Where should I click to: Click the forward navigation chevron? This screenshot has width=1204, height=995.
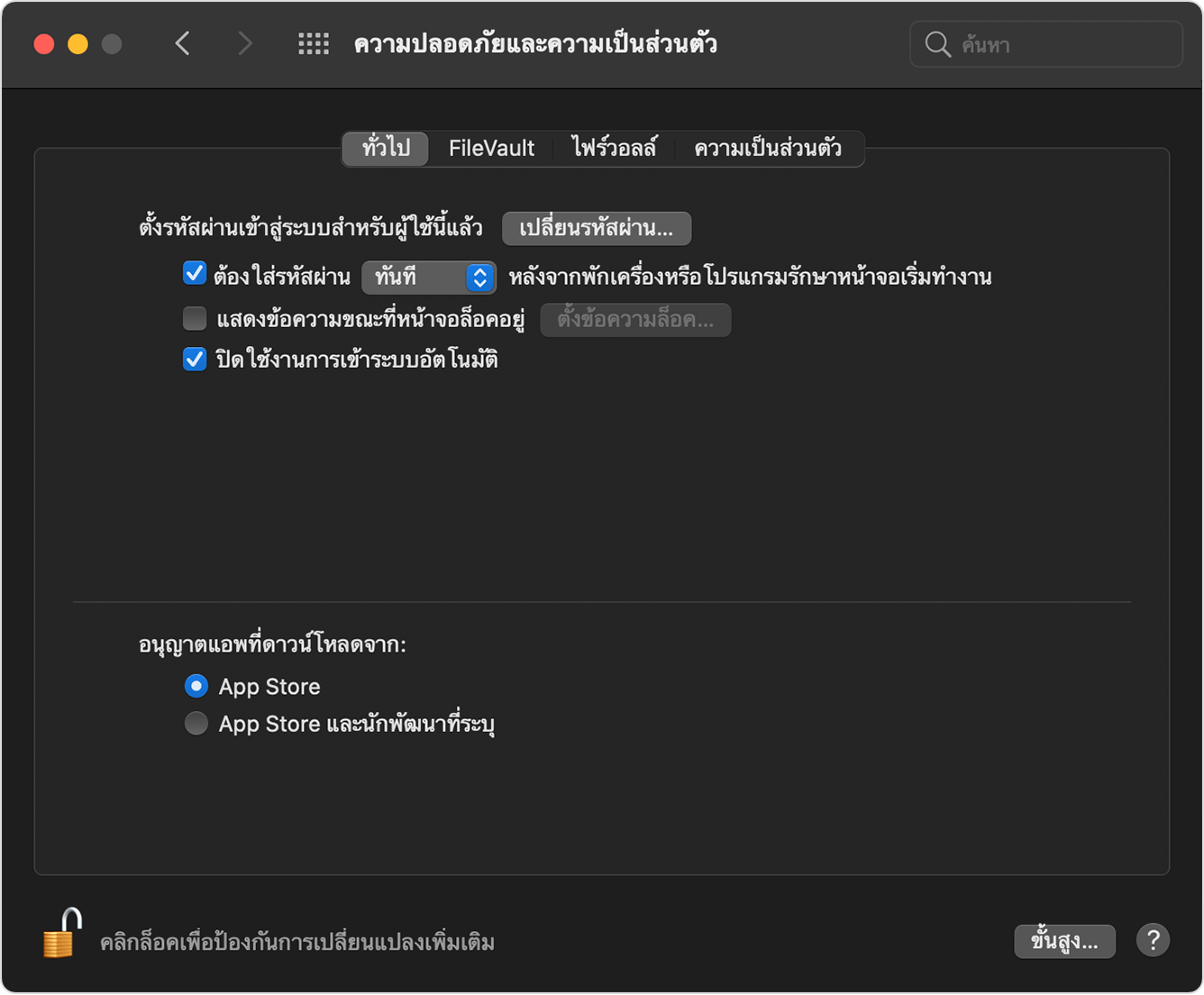(245, 43)
